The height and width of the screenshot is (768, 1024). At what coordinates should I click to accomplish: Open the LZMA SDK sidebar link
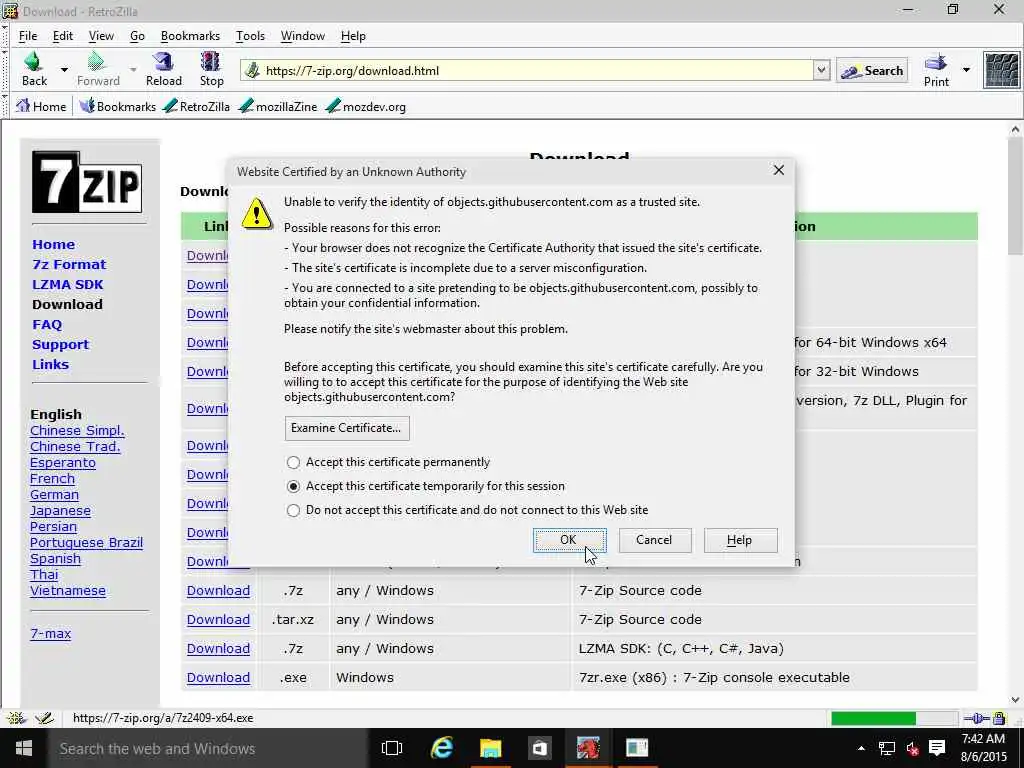[x=67, y=285]
